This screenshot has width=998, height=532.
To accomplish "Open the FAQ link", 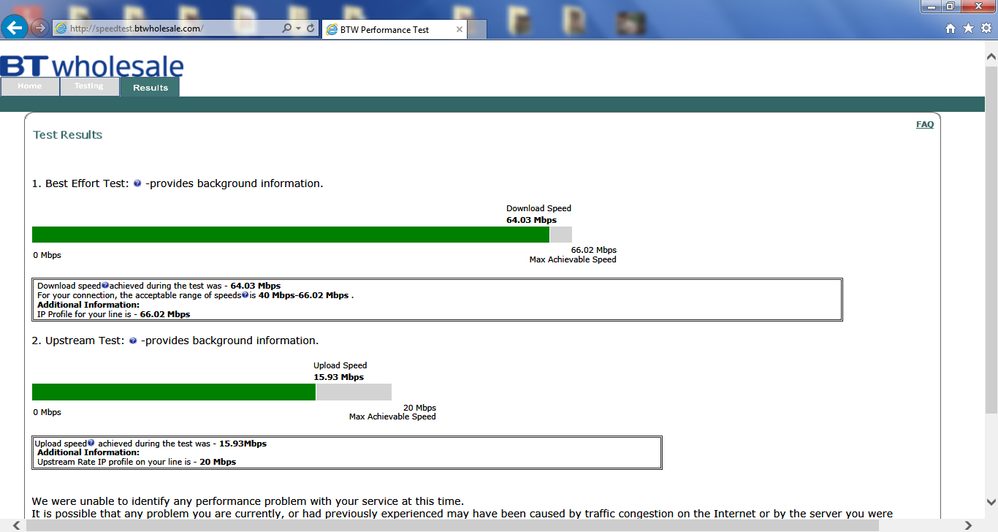I will 925,124.
